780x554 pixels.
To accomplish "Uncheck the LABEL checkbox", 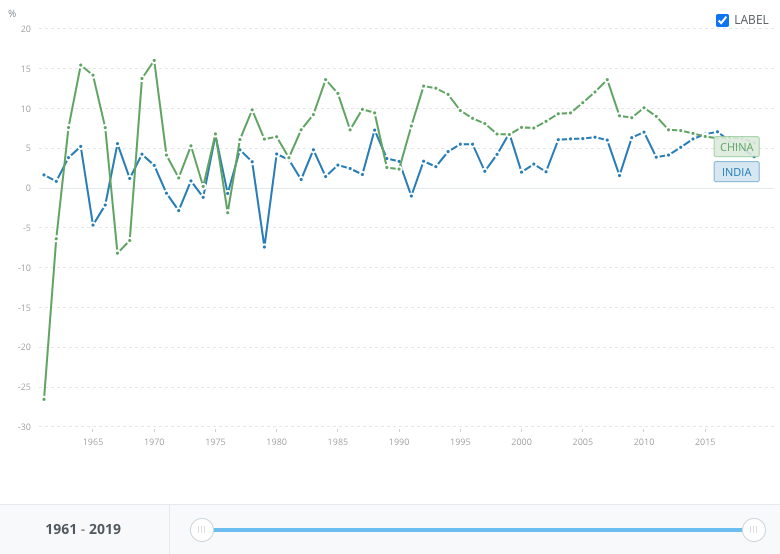I will (x=722, y=20).
